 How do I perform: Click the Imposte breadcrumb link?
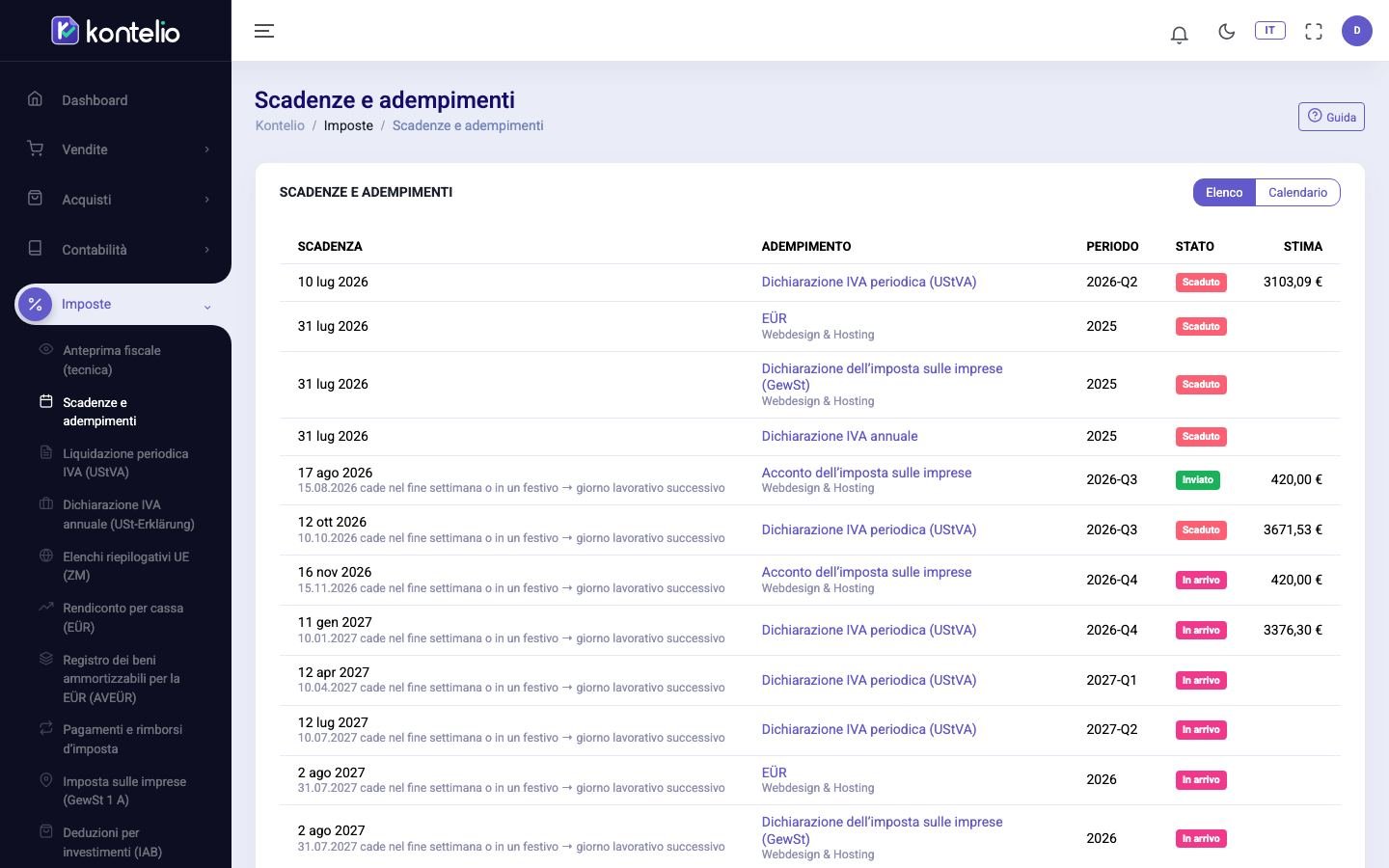(x=348, y=125)
